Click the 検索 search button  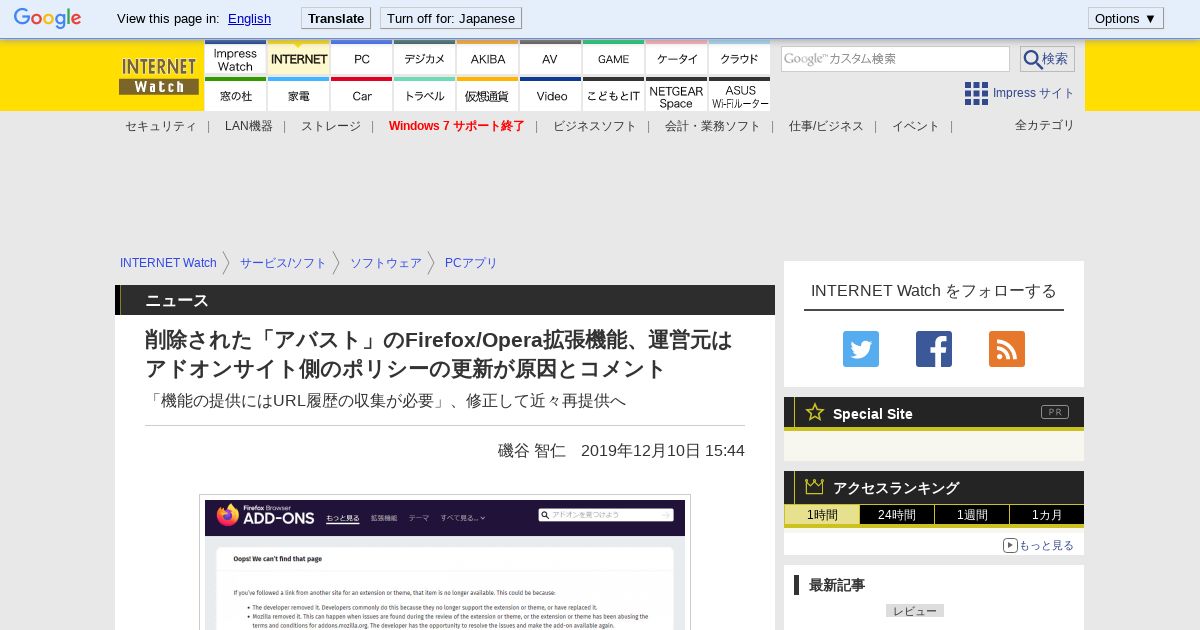[x=1047, y=59]
